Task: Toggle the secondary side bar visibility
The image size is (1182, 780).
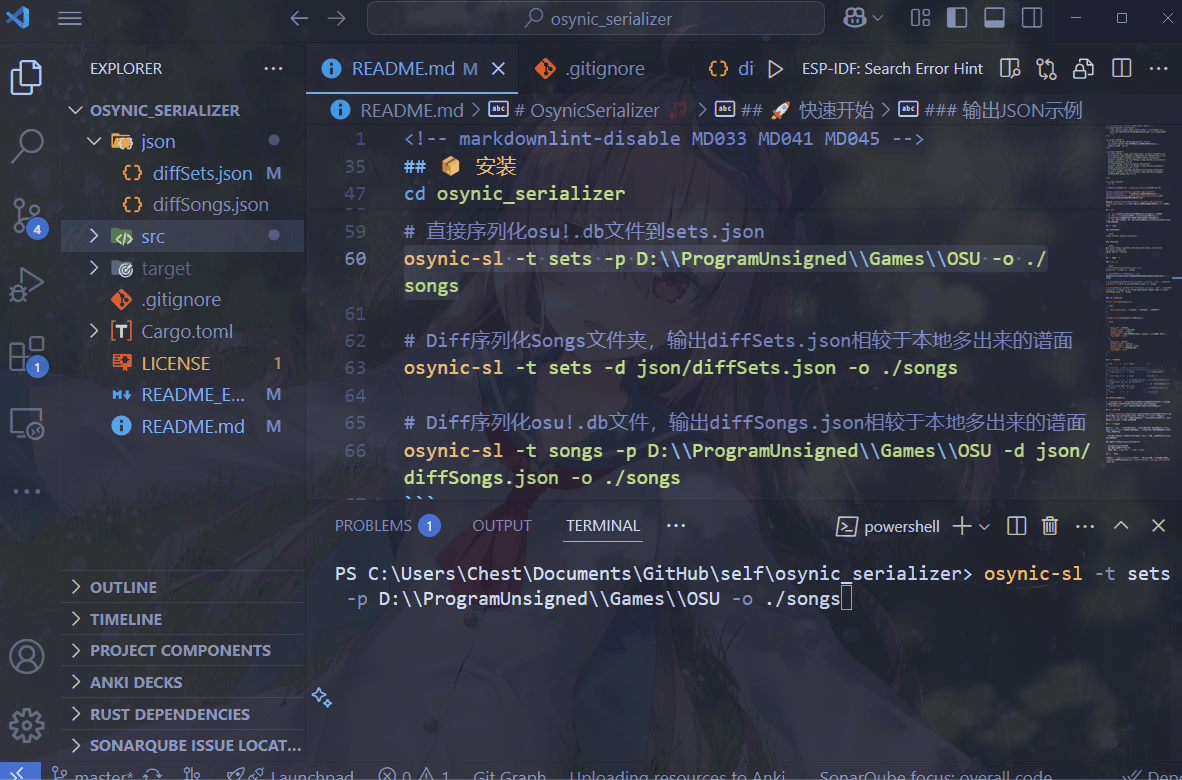Action: [x=1032, y=18]
